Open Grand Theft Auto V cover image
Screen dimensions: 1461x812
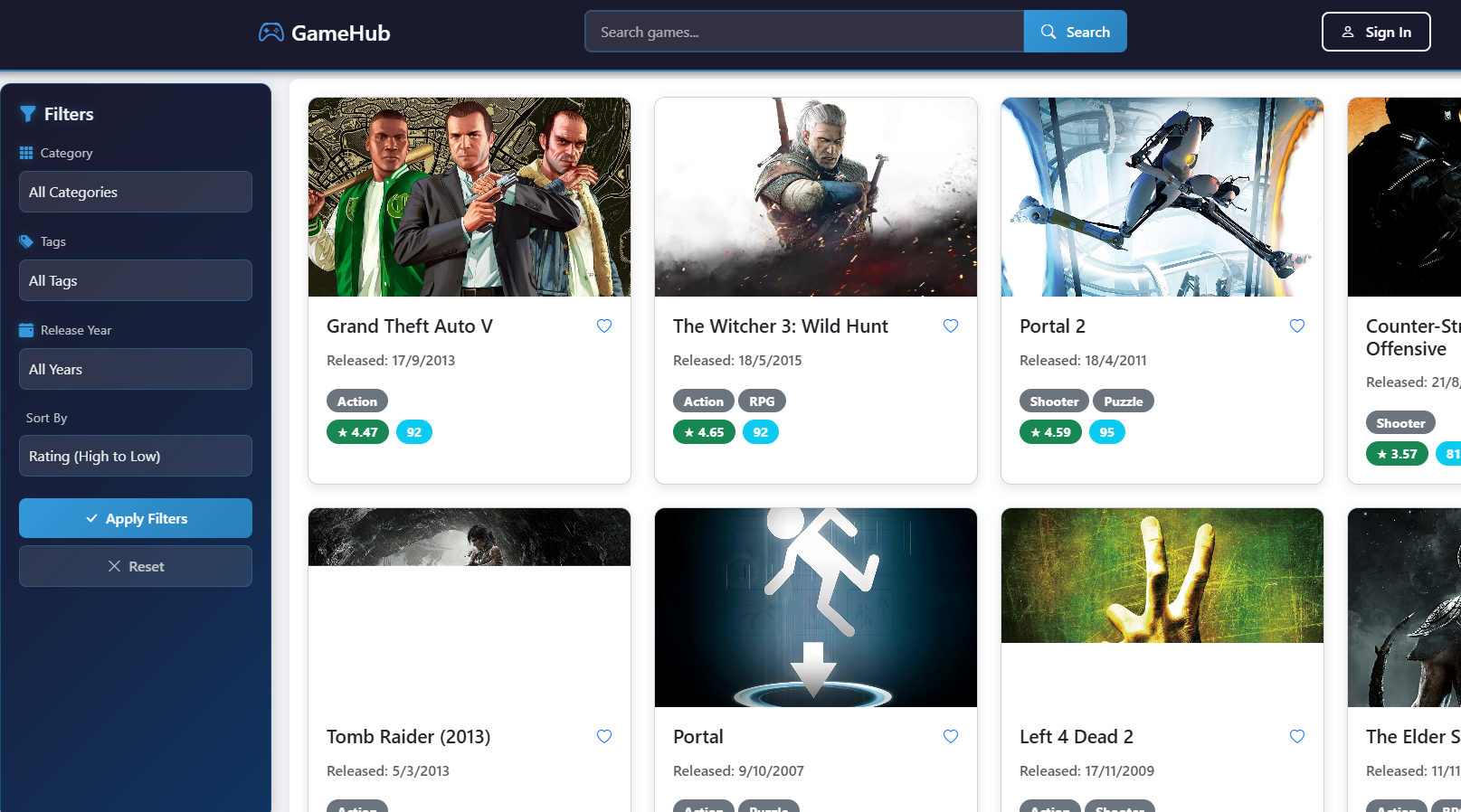coord(470,197)
